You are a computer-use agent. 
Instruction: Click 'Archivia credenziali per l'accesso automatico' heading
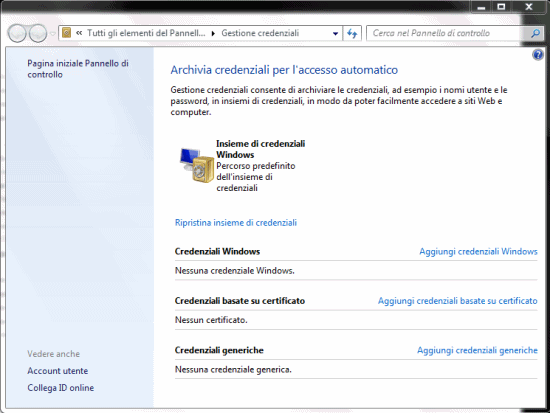click(284, 70)
